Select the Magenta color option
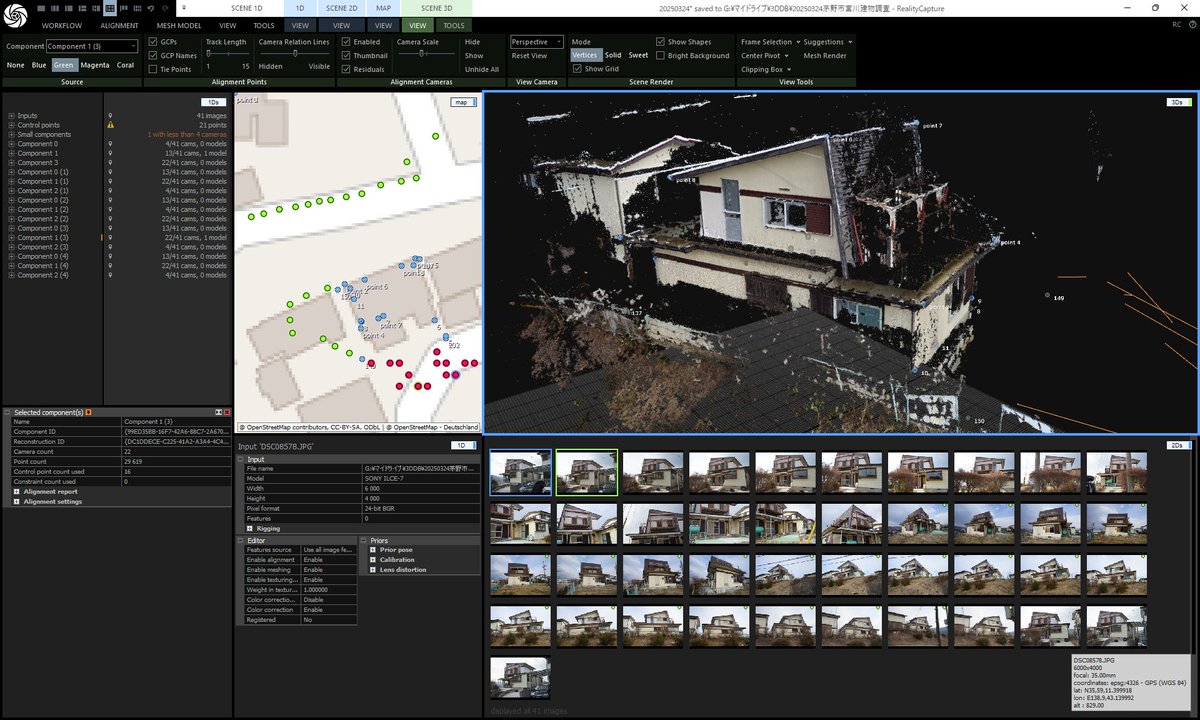The height and width of the screenshot is (720, 1200). coord(95,65)
